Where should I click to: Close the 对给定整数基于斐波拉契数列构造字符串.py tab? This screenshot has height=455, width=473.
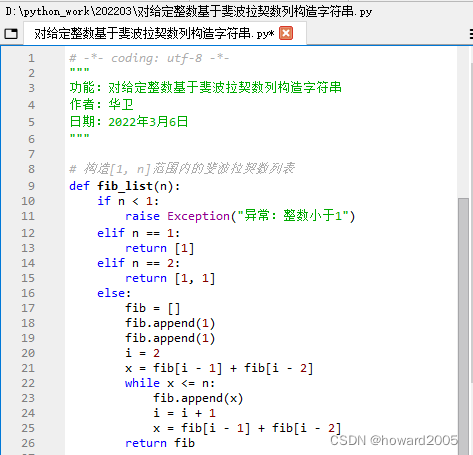[x=286, y=33]
